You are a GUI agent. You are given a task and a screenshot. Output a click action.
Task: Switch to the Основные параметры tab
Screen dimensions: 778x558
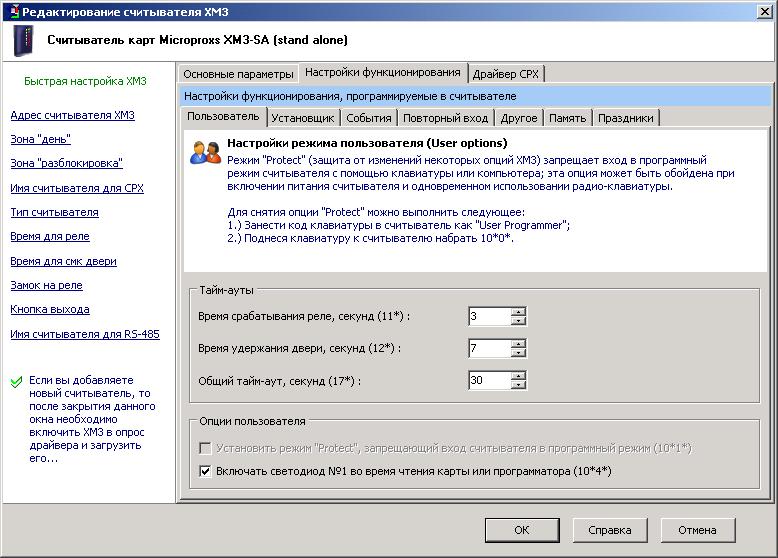pyautogui.click(x=238, y=74)
